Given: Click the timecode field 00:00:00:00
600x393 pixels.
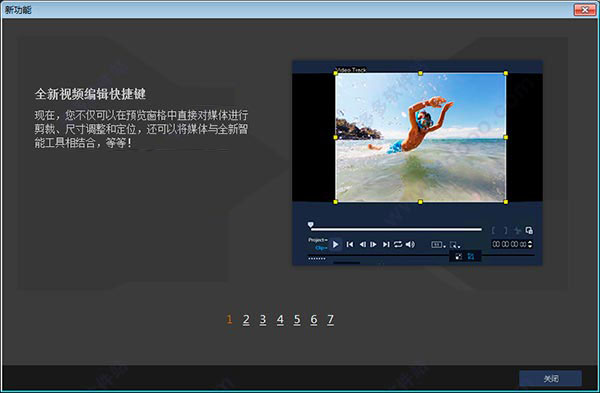Looking at the screenshot, I should 509,244.
